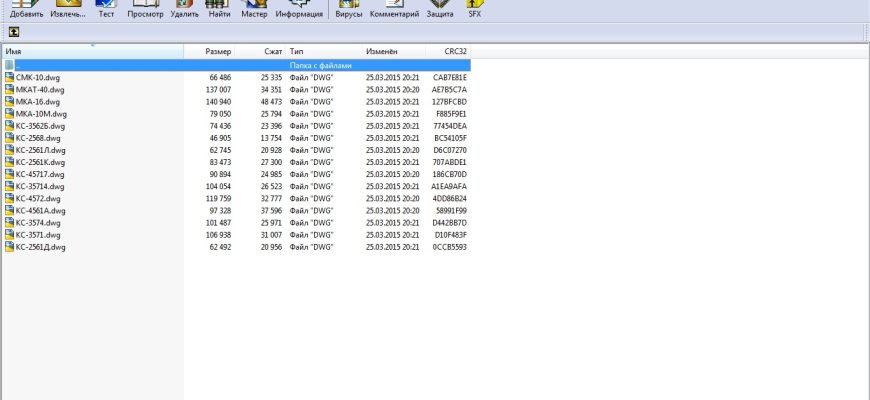Click the Извлечь (Extract) toolbar icon

pyautogui.click(x=68, y=9)
